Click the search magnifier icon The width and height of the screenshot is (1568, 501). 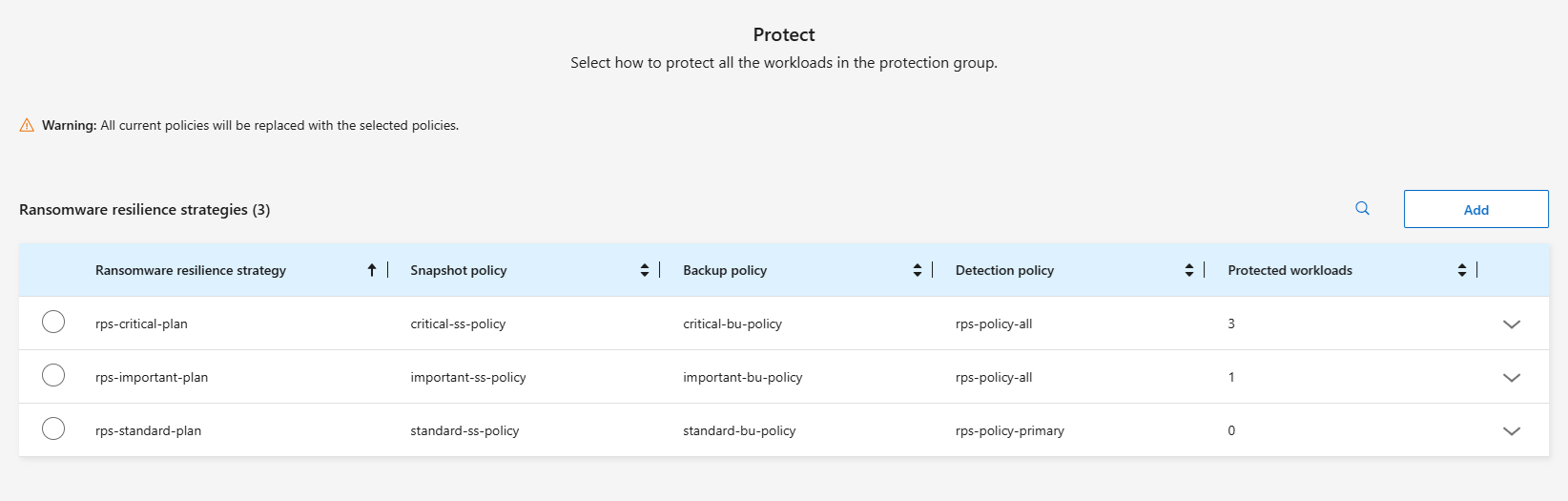pyautogui.click(x=1362, y=208)
